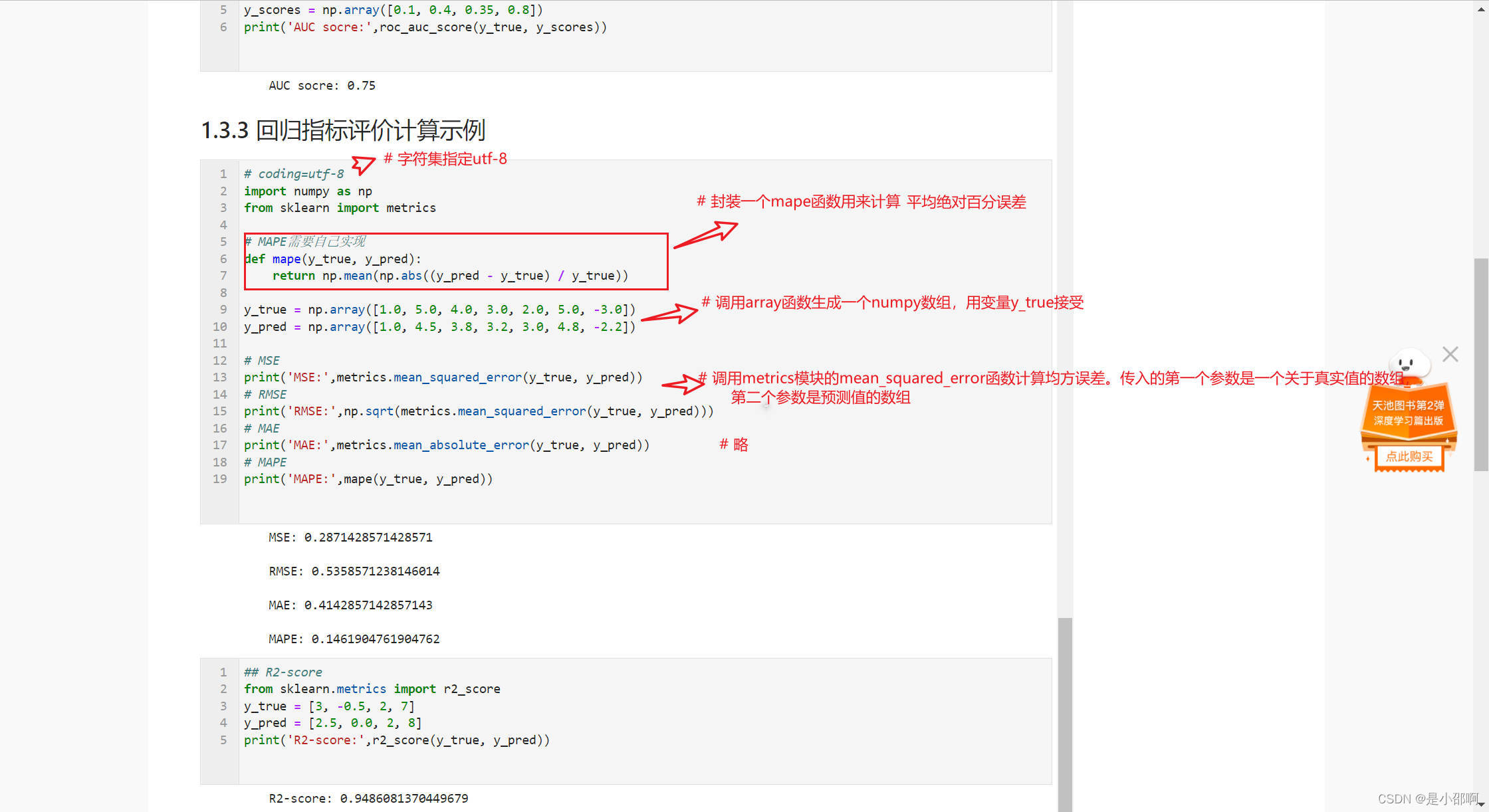Click the red arrow pointing from mape box
1489x812 pixels.
click(706, 235)
